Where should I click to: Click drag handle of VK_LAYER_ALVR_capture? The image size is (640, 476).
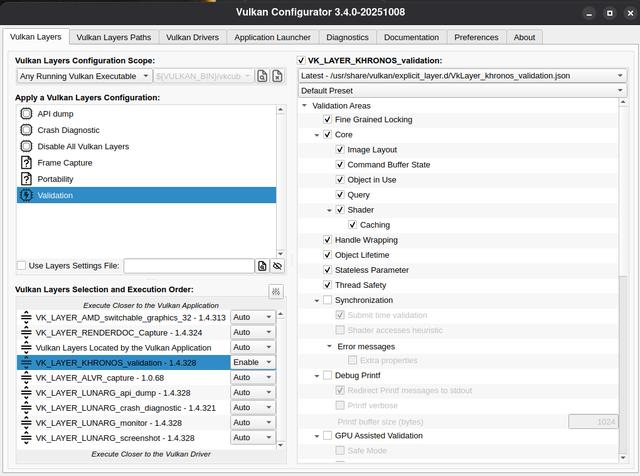(x=26, y=378)
